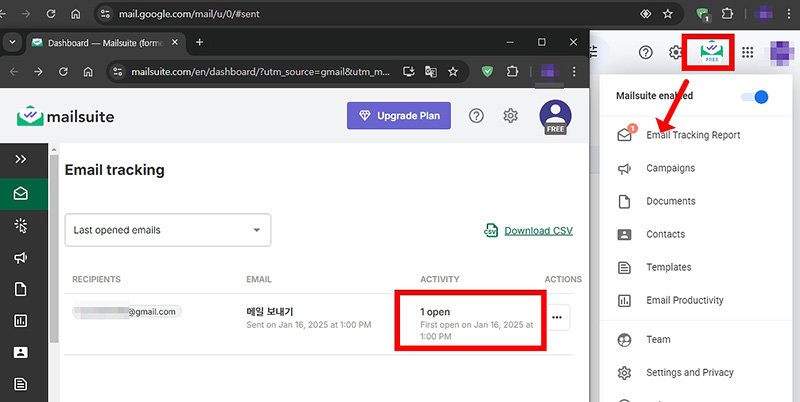This screenshot has height=402, width=800.
Task: Open Templates icon in dark sidebar
Action: point(20,384)
